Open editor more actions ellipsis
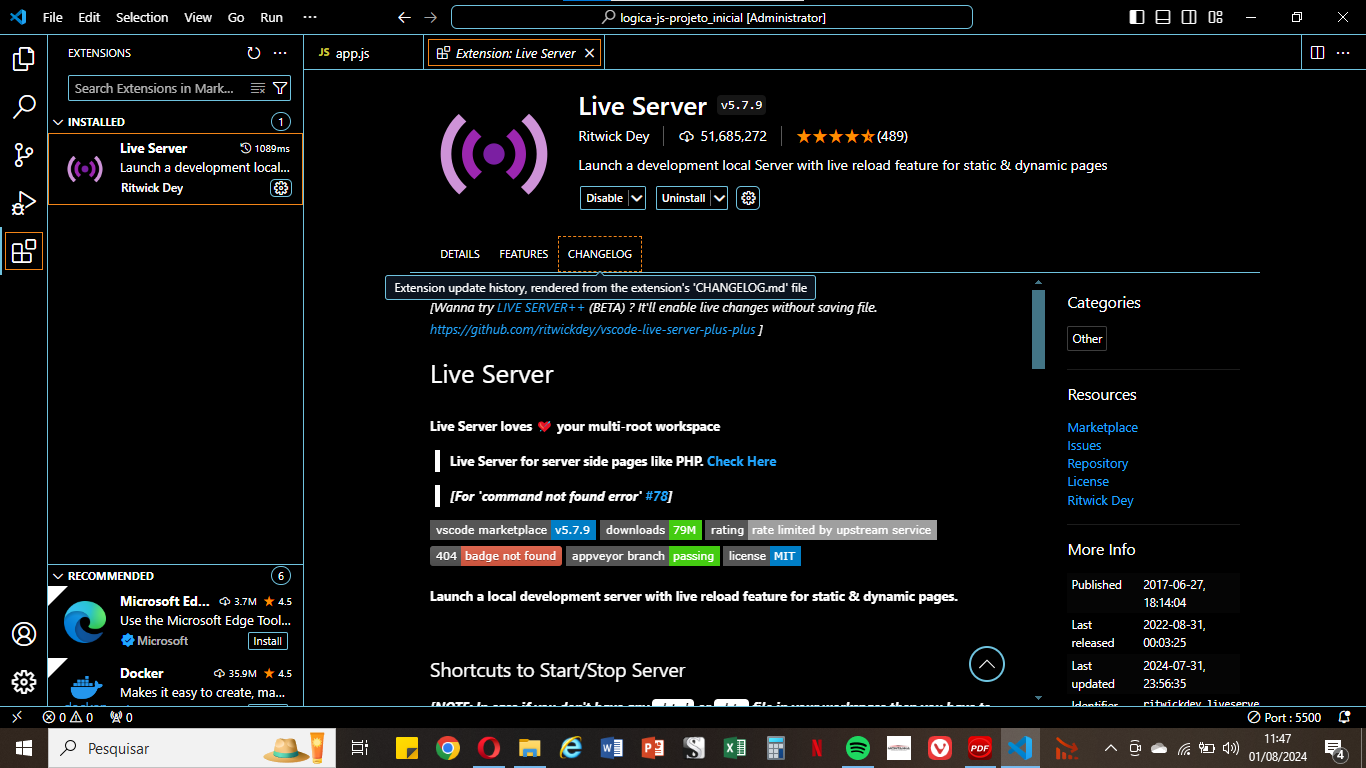The height and width of the screenshot is (768, 1366). [x=1344, y=52]
